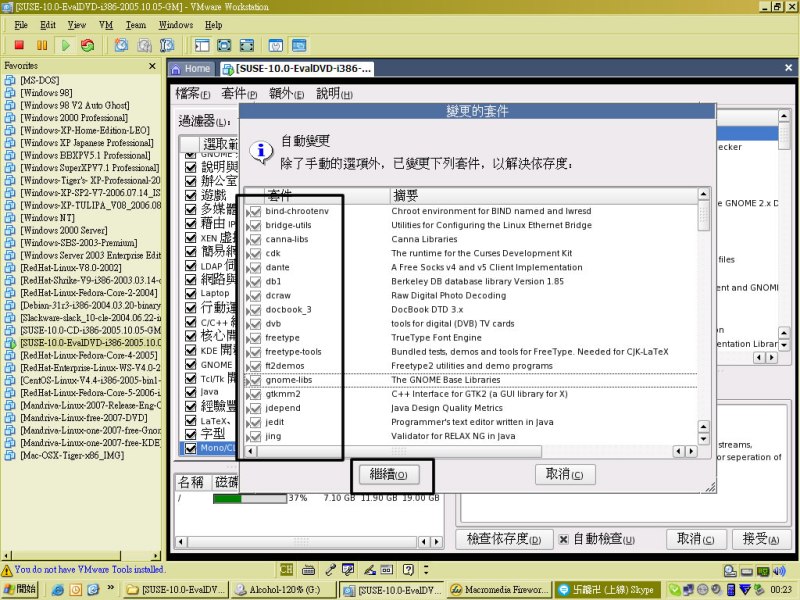Click the Full Screen toolbar icon

click(224, 45)
